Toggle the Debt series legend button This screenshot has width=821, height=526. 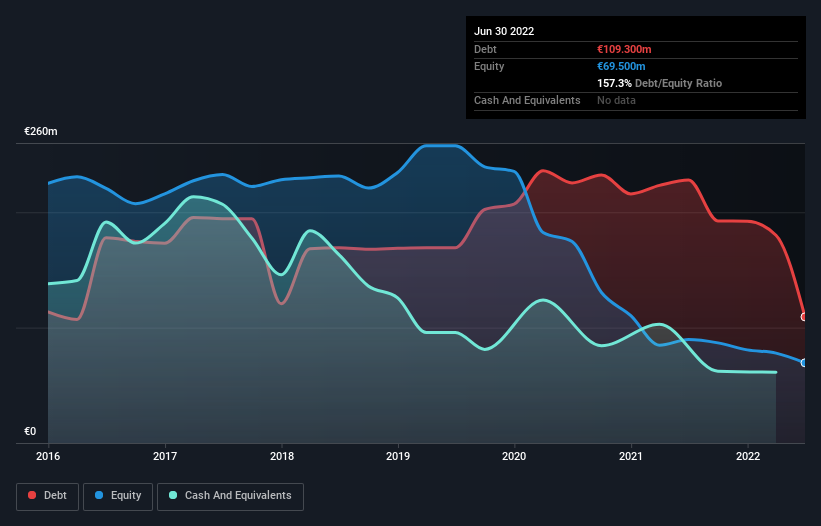point(47,496)
